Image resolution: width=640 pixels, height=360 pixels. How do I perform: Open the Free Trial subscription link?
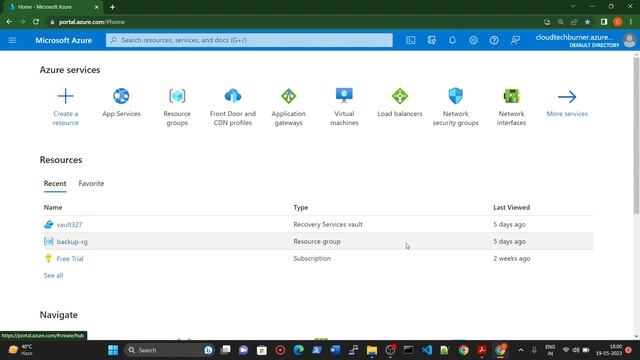tap(70, 258)
